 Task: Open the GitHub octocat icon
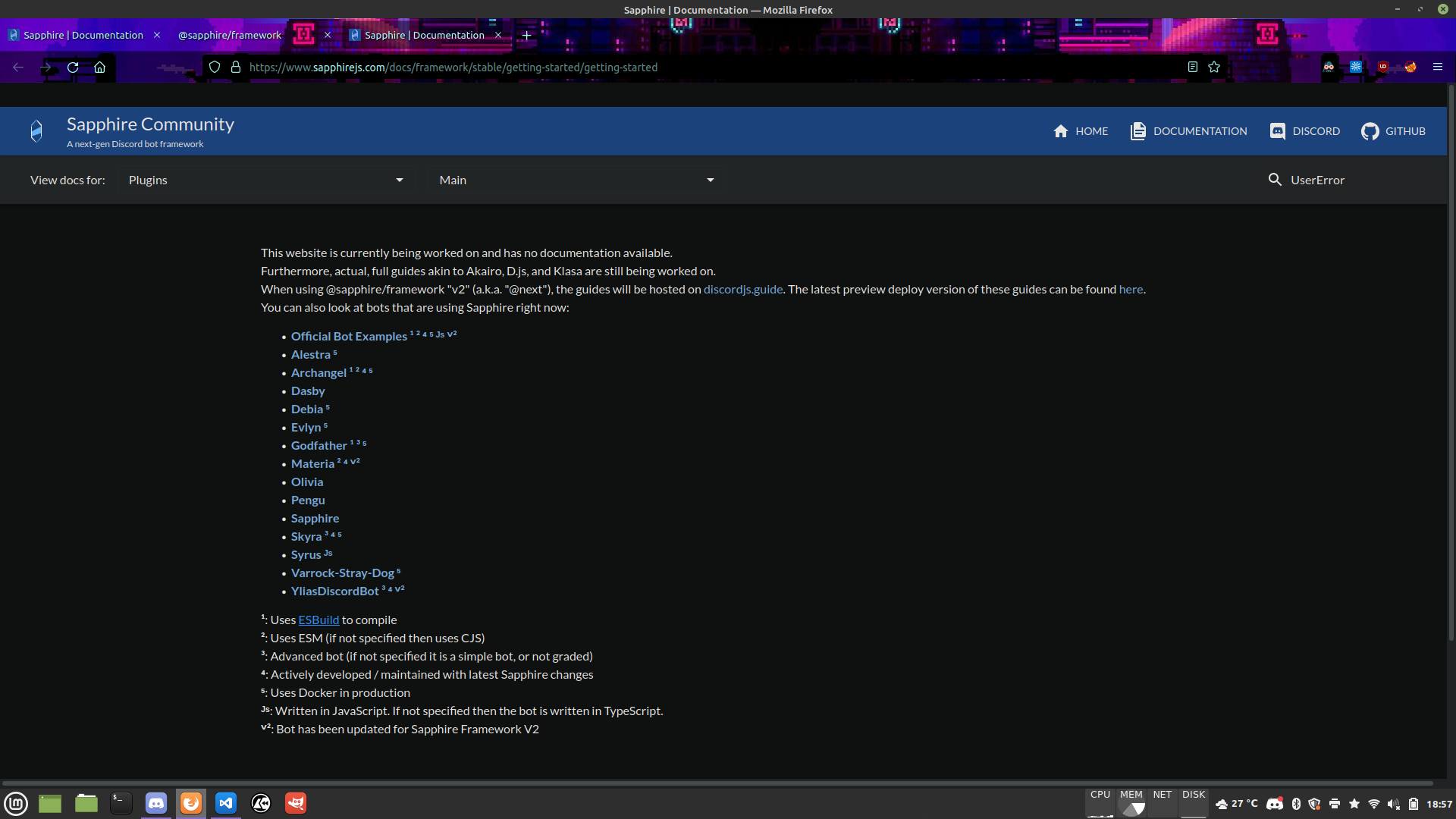click(1370, 131)
